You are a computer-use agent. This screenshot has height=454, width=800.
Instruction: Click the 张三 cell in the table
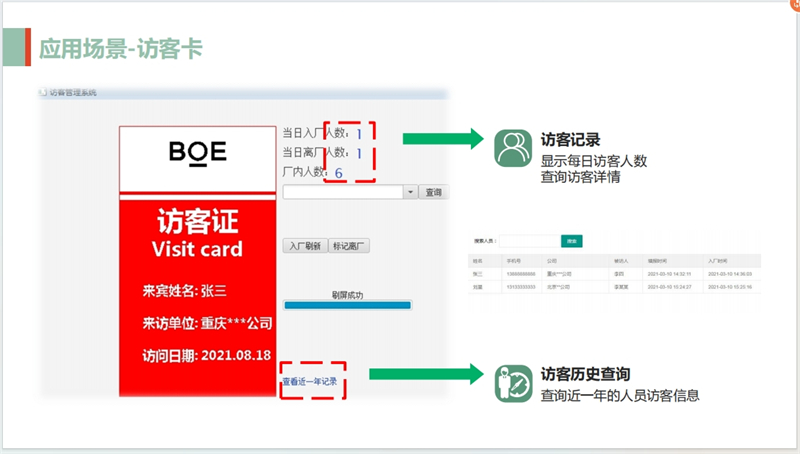(478, 274)
